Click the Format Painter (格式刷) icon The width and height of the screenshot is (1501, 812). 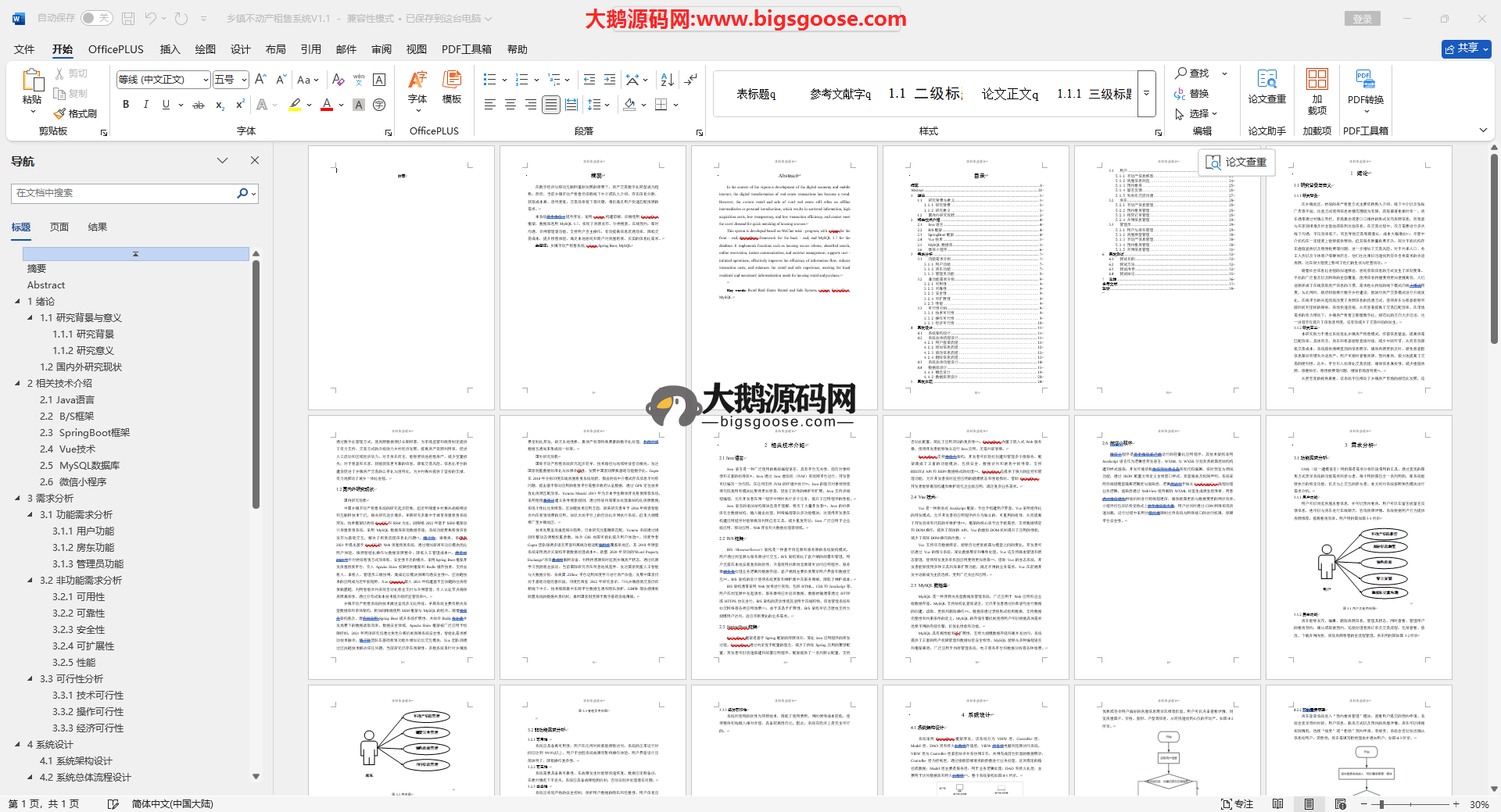click(x=76, y=113)
